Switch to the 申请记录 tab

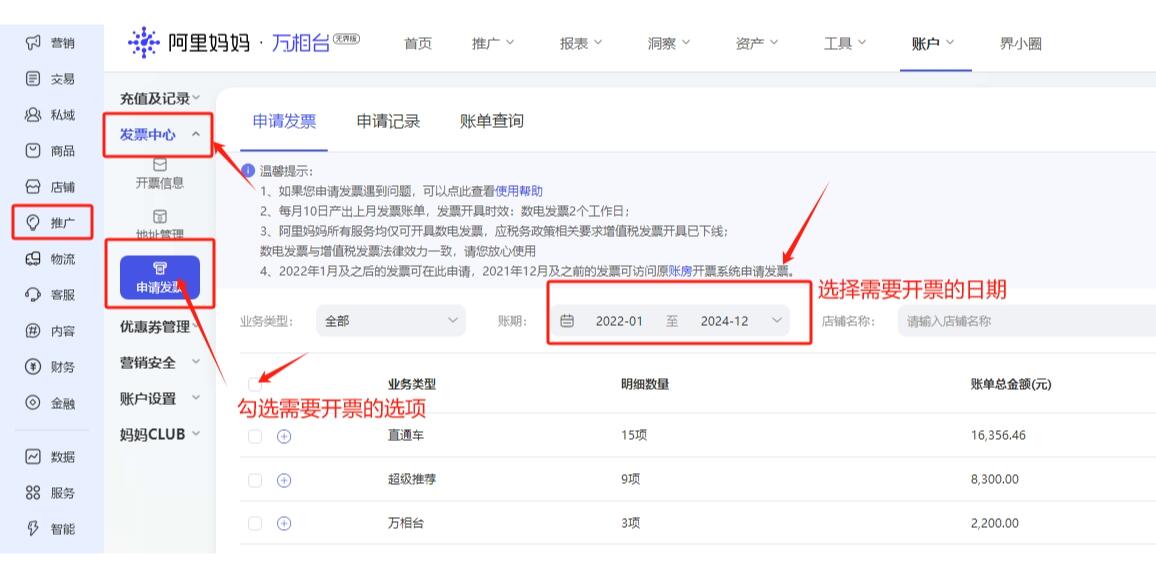coord(389,122)
